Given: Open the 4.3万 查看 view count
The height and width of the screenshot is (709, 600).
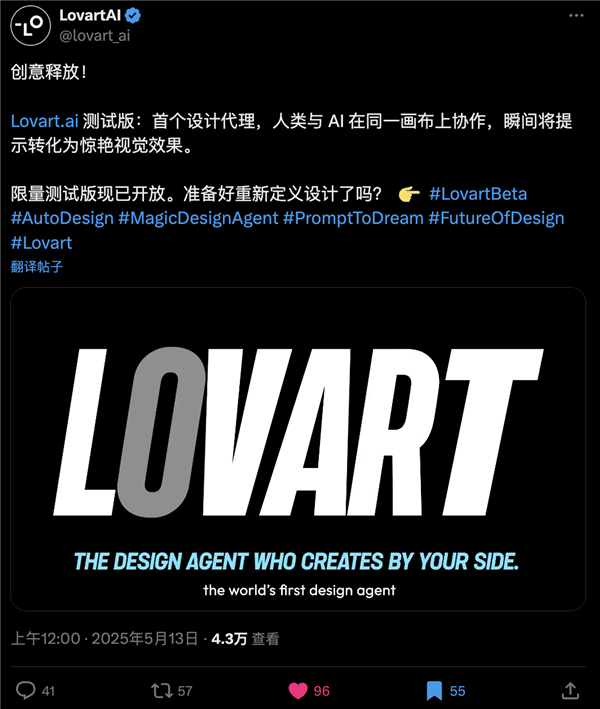Looking at the screenshot, I should coord(245,639).
